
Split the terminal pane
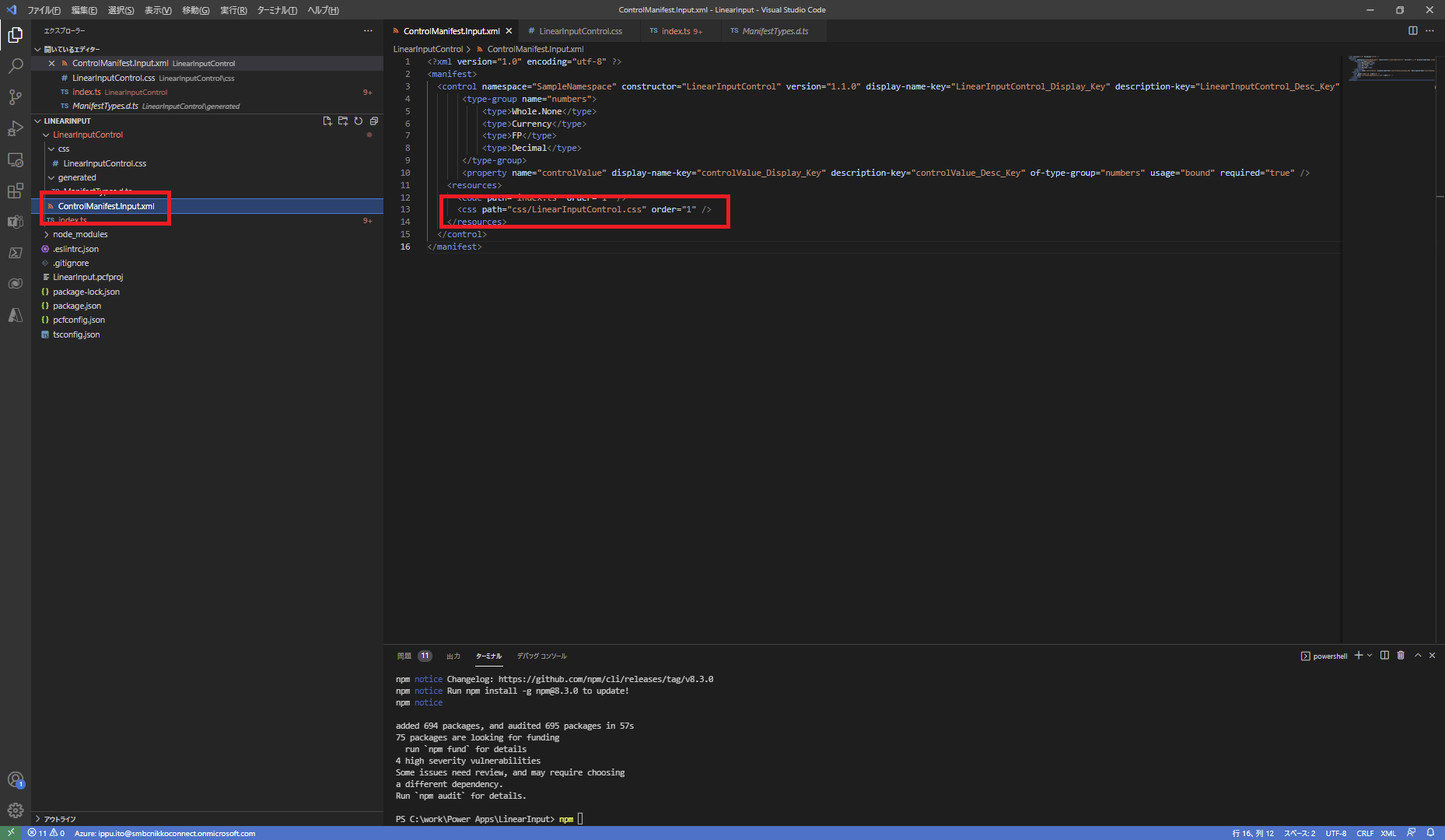click(x=1384, y=655)
